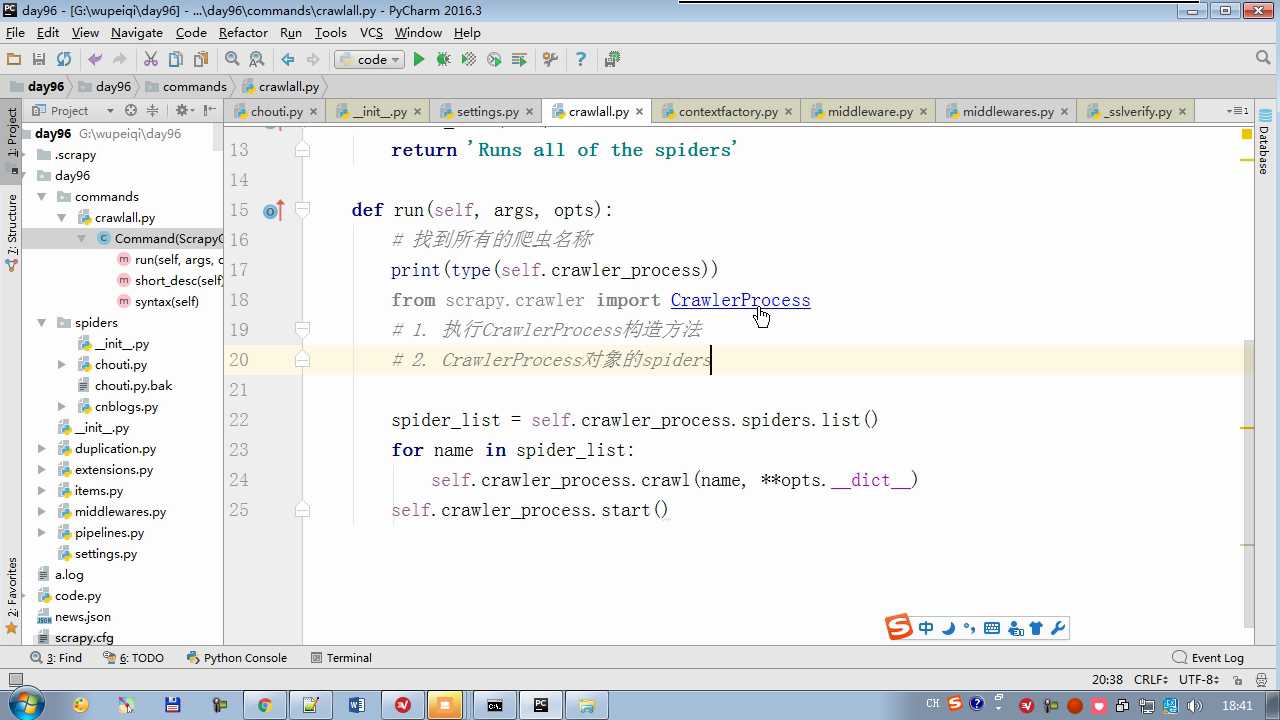
Task: Collapse the commands folder in tree
Action: pos(42,197)
